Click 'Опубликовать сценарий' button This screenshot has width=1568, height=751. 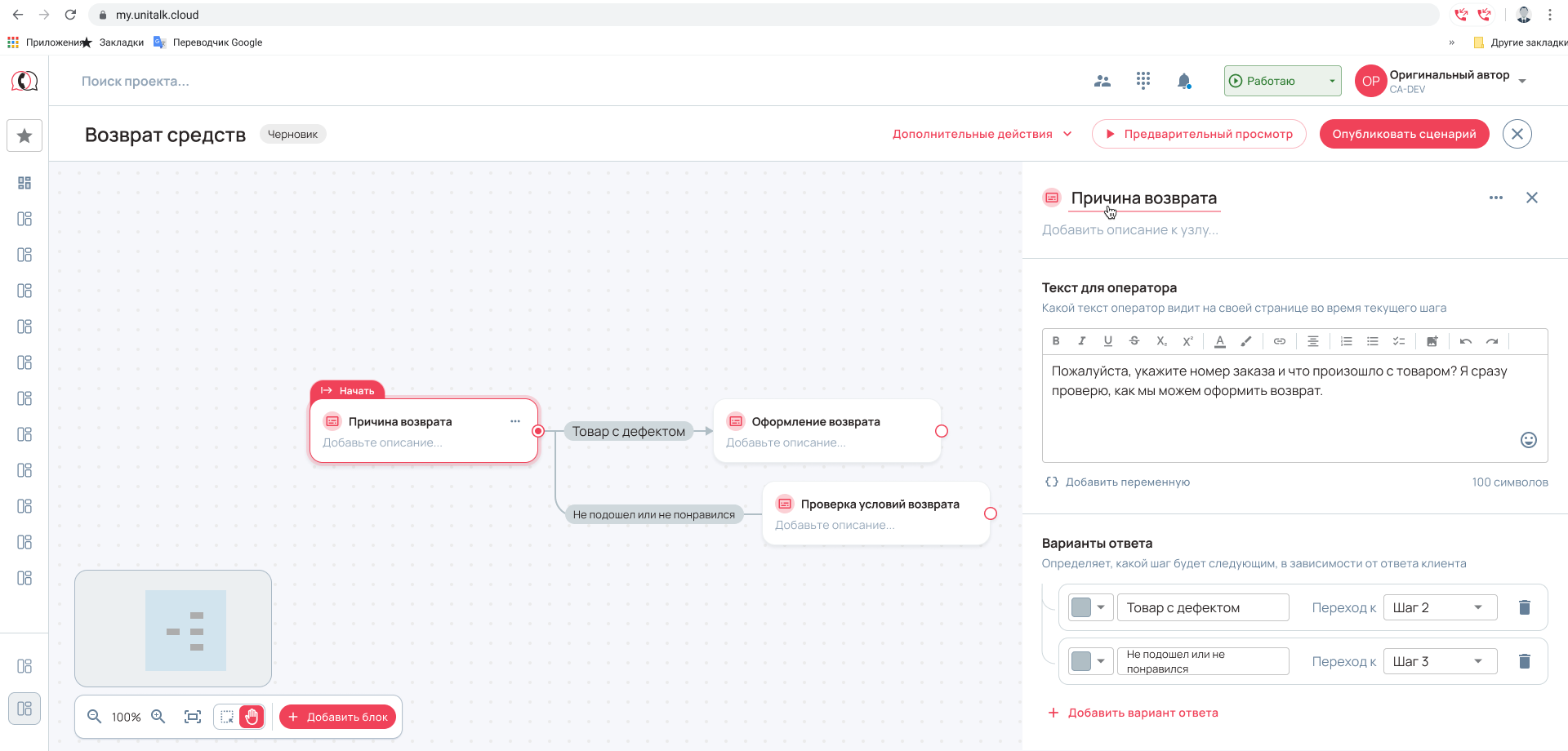click(1404, 134)
